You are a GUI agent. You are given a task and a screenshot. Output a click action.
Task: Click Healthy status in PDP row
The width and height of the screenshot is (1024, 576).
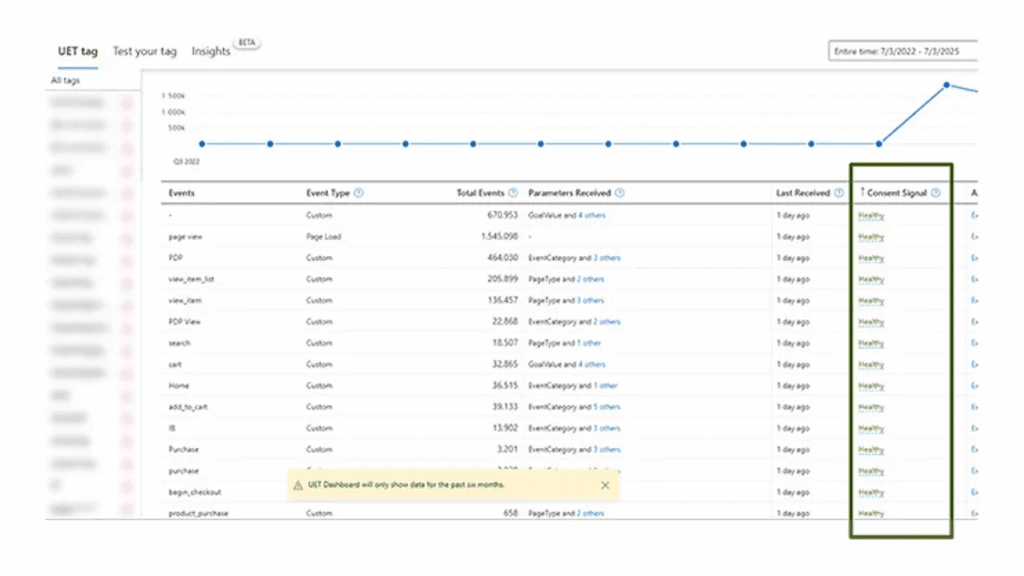[x=871, y=258]
